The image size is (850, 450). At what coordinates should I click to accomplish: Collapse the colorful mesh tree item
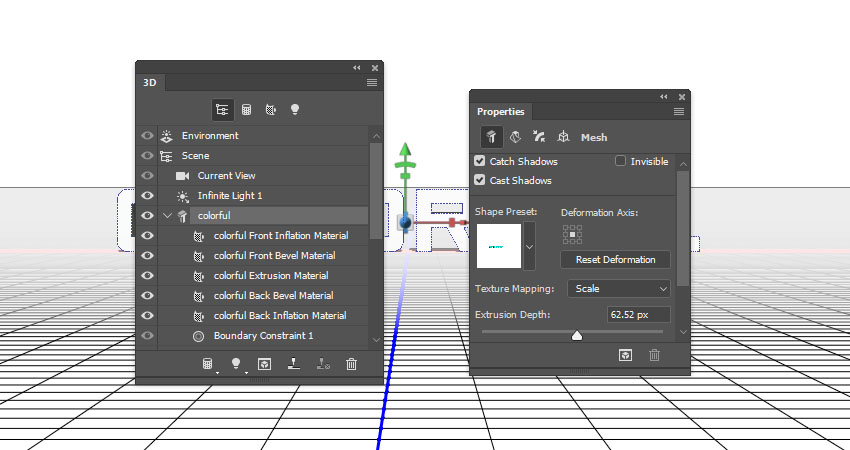click(x=167, y=216)
